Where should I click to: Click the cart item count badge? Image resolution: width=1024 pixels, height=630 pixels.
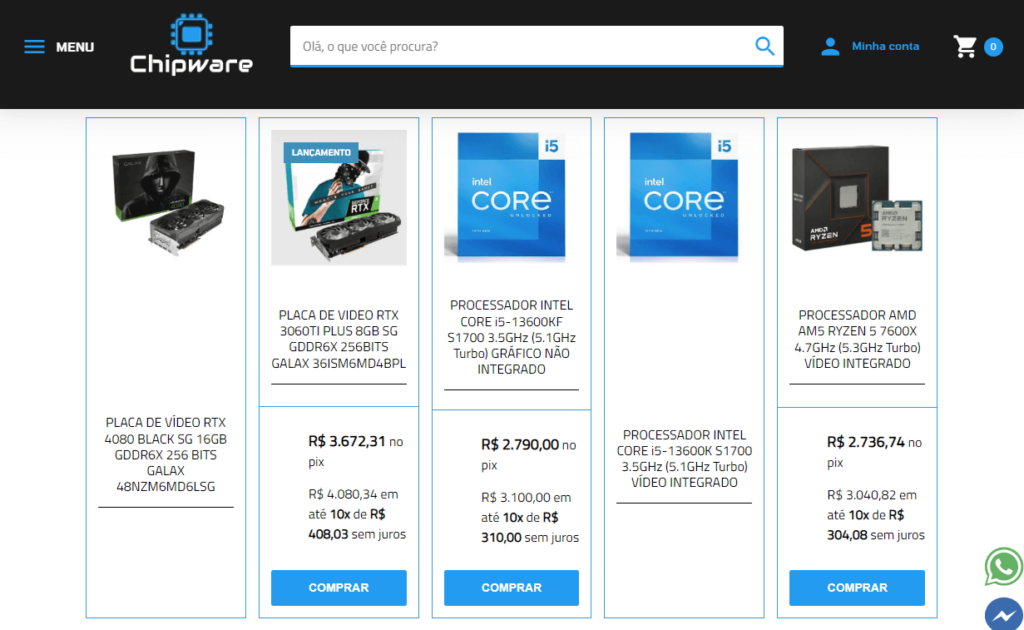pos(991,46)
